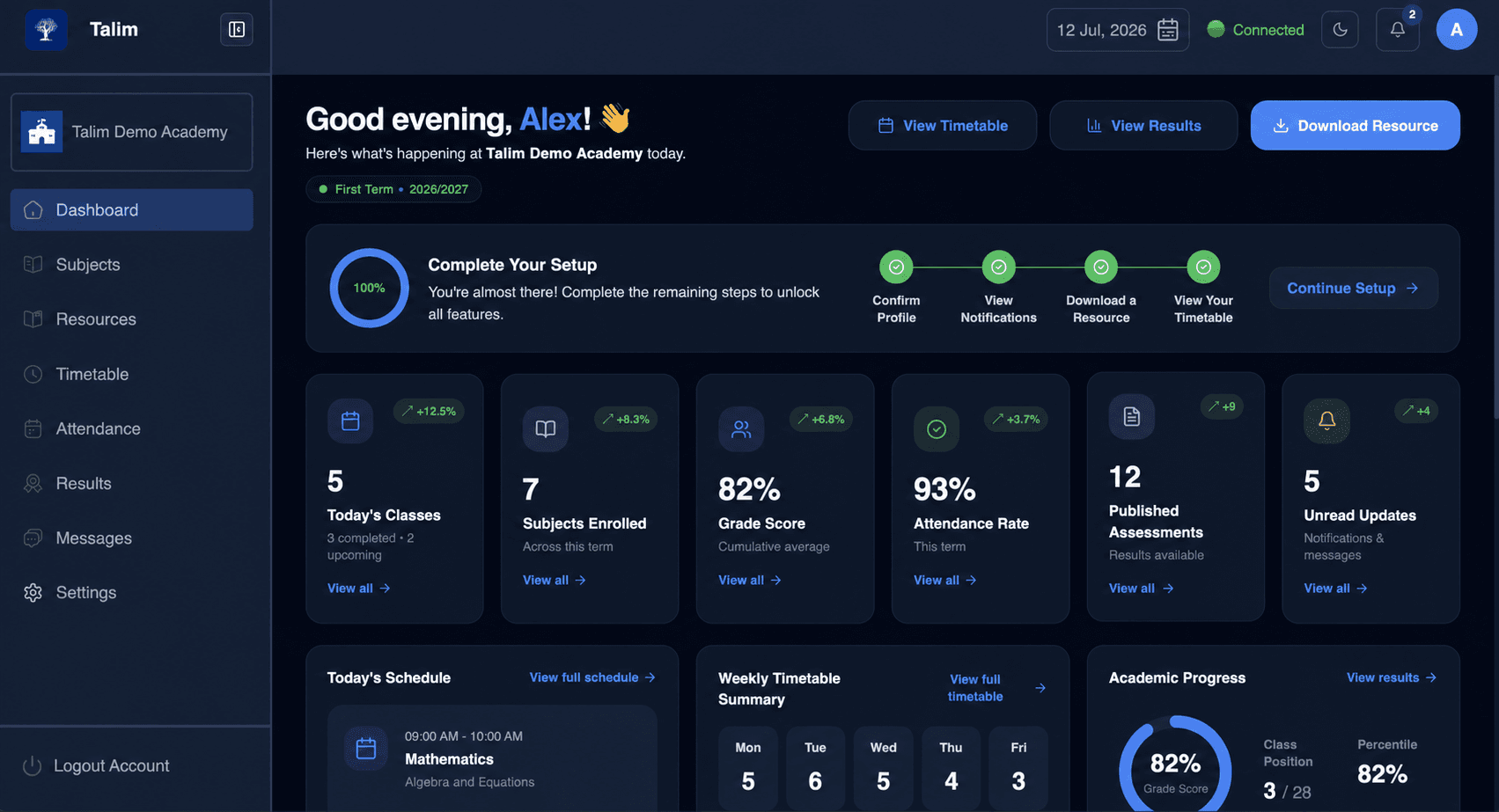The image size is (1499, 812).
Task: Click Attendance Rate checkmark card icon
Action: 937,428
